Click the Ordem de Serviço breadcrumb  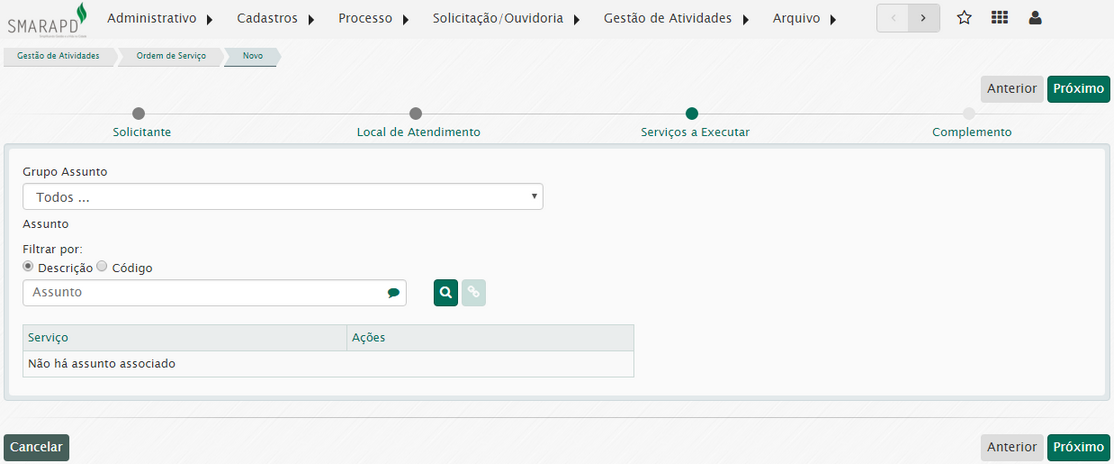[x=171, y=56]
